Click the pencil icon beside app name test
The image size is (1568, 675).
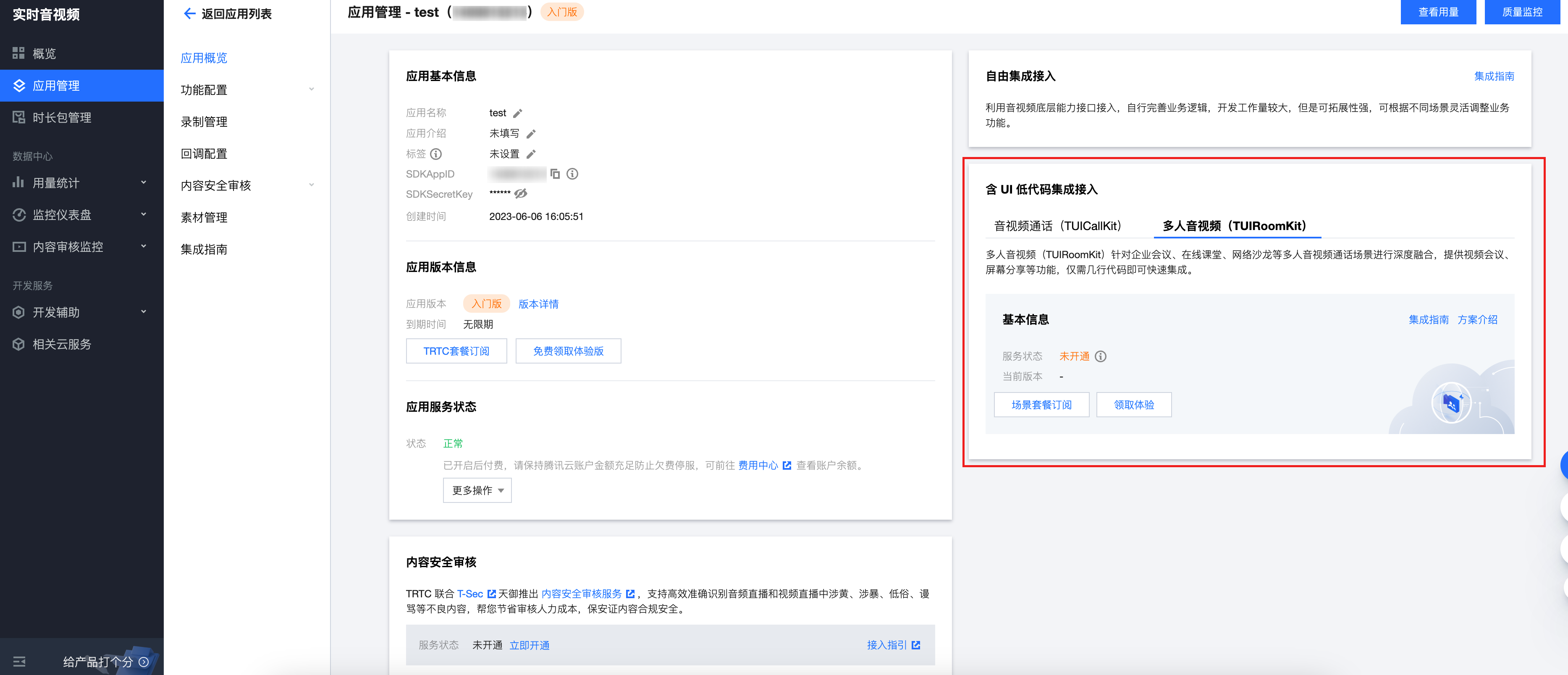pos(517,113)
